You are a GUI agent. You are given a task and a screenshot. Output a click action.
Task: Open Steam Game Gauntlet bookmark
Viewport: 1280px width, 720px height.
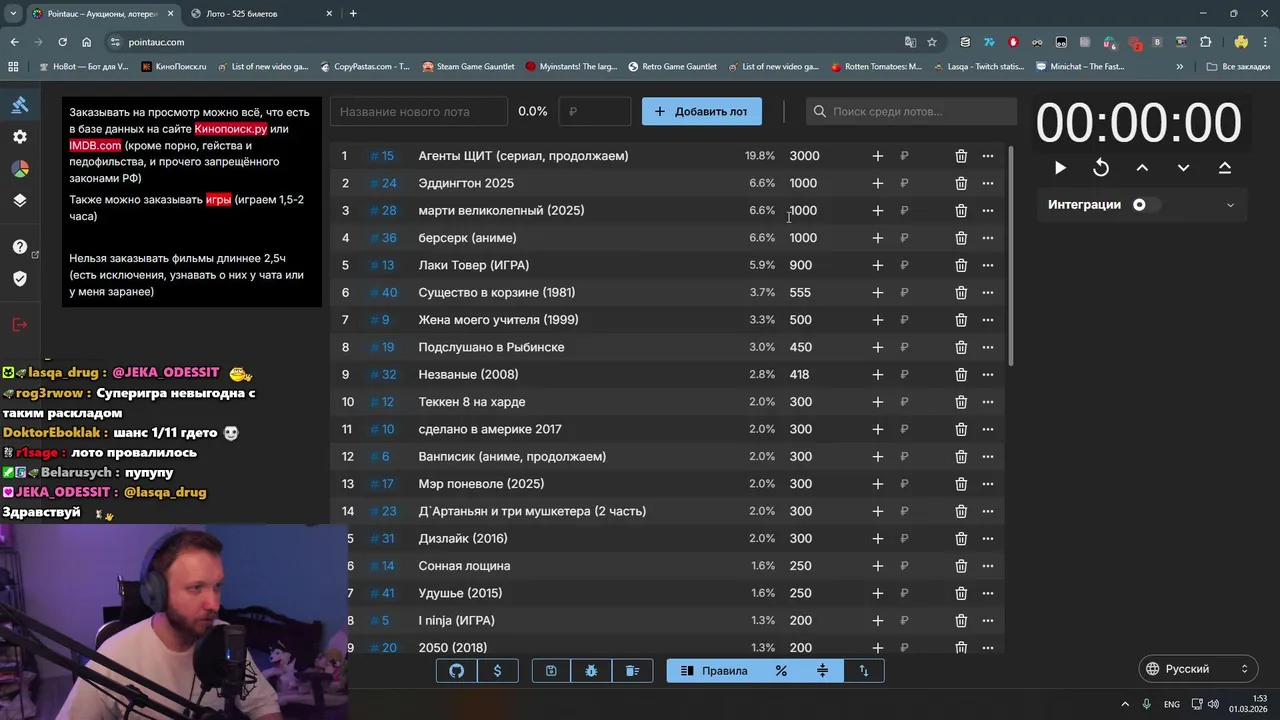point(468,67)
